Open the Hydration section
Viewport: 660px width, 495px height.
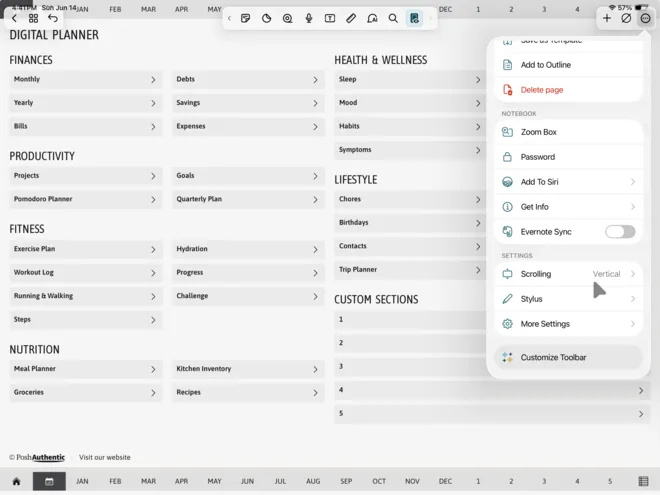click(248, 249)
